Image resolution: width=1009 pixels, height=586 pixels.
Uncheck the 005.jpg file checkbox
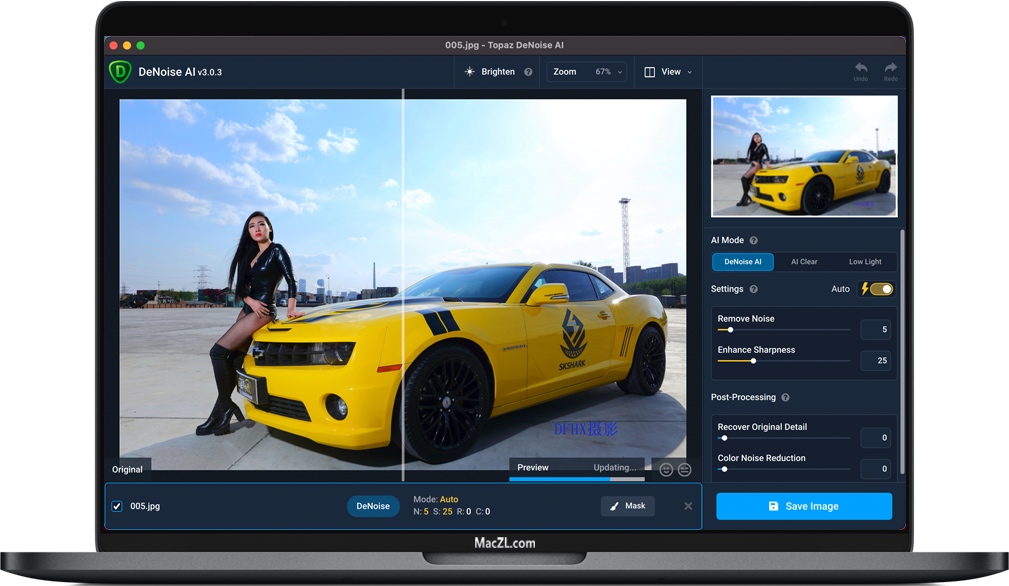pos(117,506)
